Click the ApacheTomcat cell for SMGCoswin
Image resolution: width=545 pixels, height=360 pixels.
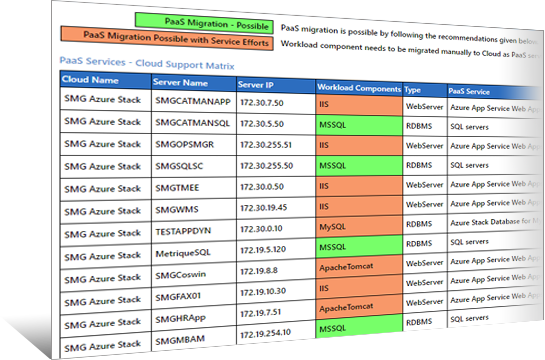(x=359, y=267)
